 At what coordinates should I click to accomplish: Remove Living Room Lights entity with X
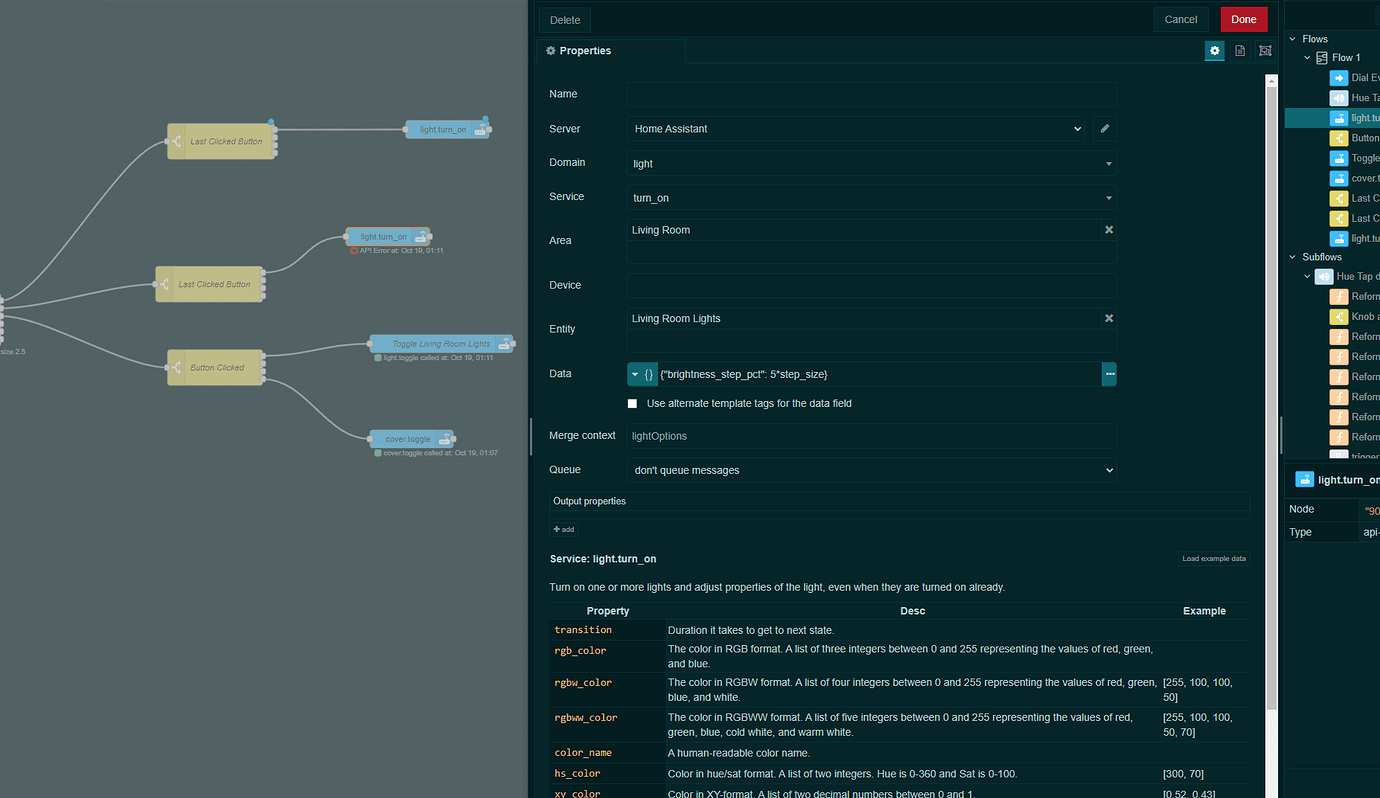pos(1108,319)
